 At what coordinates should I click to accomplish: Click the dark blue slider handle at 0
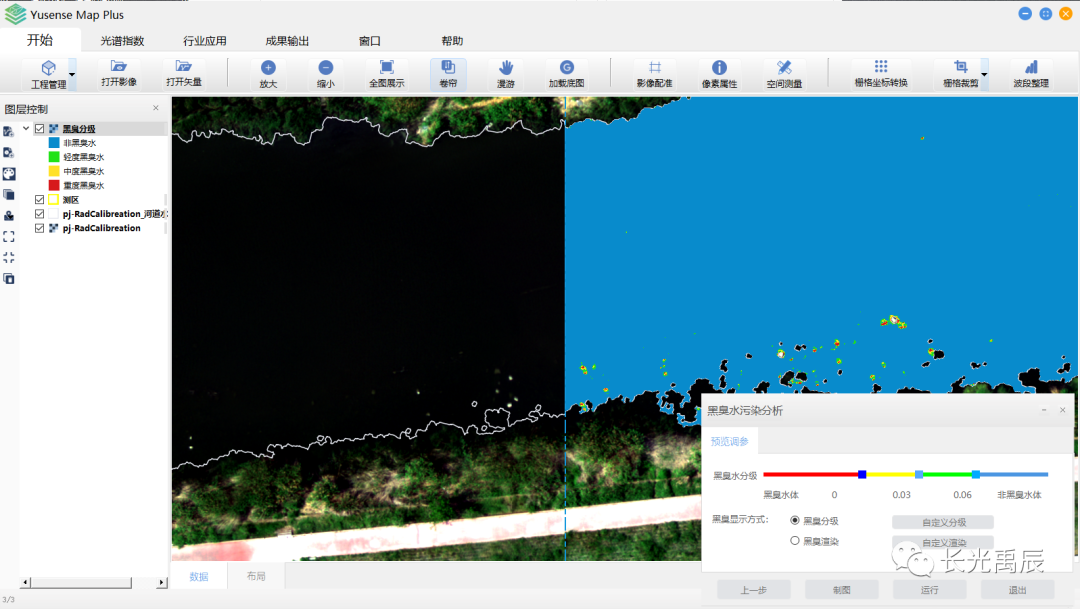[x=862, y=474]
